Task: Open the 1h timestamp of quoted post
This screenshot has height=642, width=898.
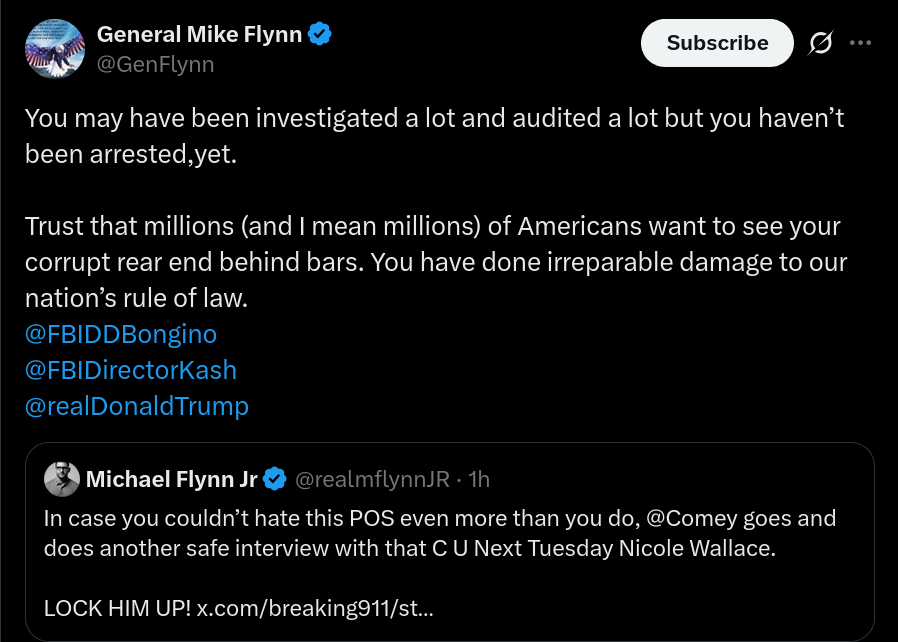Action: [479, 479]
